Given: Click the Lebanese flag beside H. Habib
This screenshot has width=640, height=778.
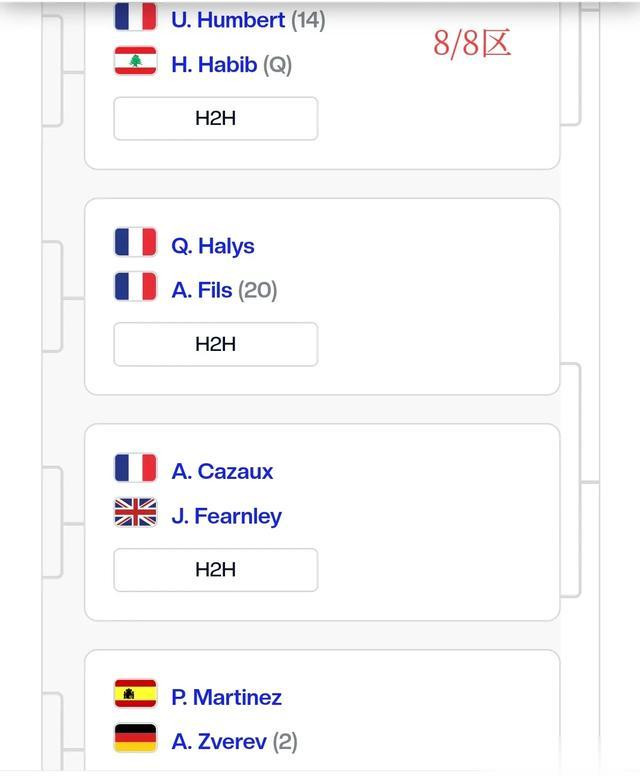Looking at the screenshot, I should tap(135, 61).
